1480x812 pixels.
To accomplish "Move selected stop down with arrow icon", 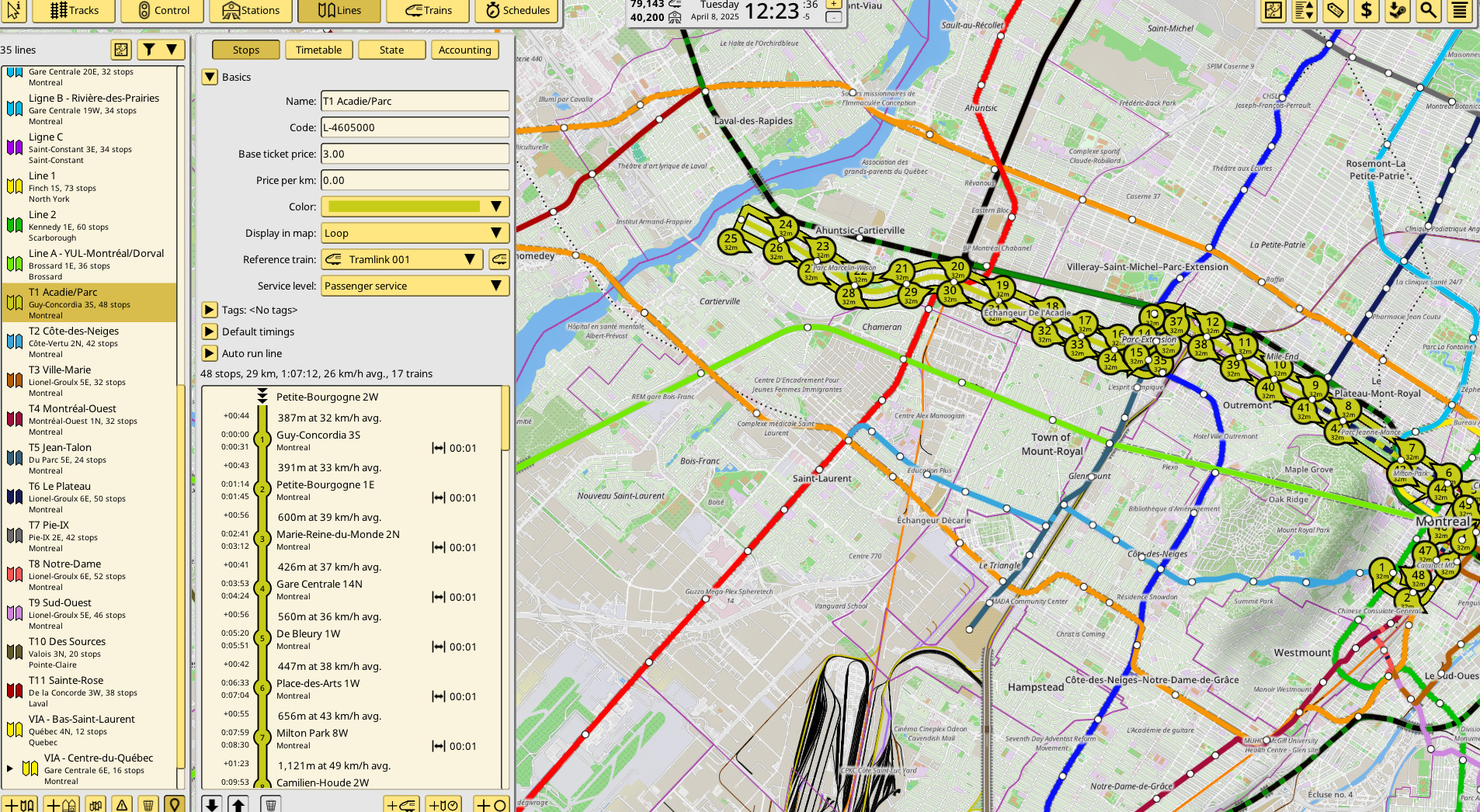I will pos(212,804).
